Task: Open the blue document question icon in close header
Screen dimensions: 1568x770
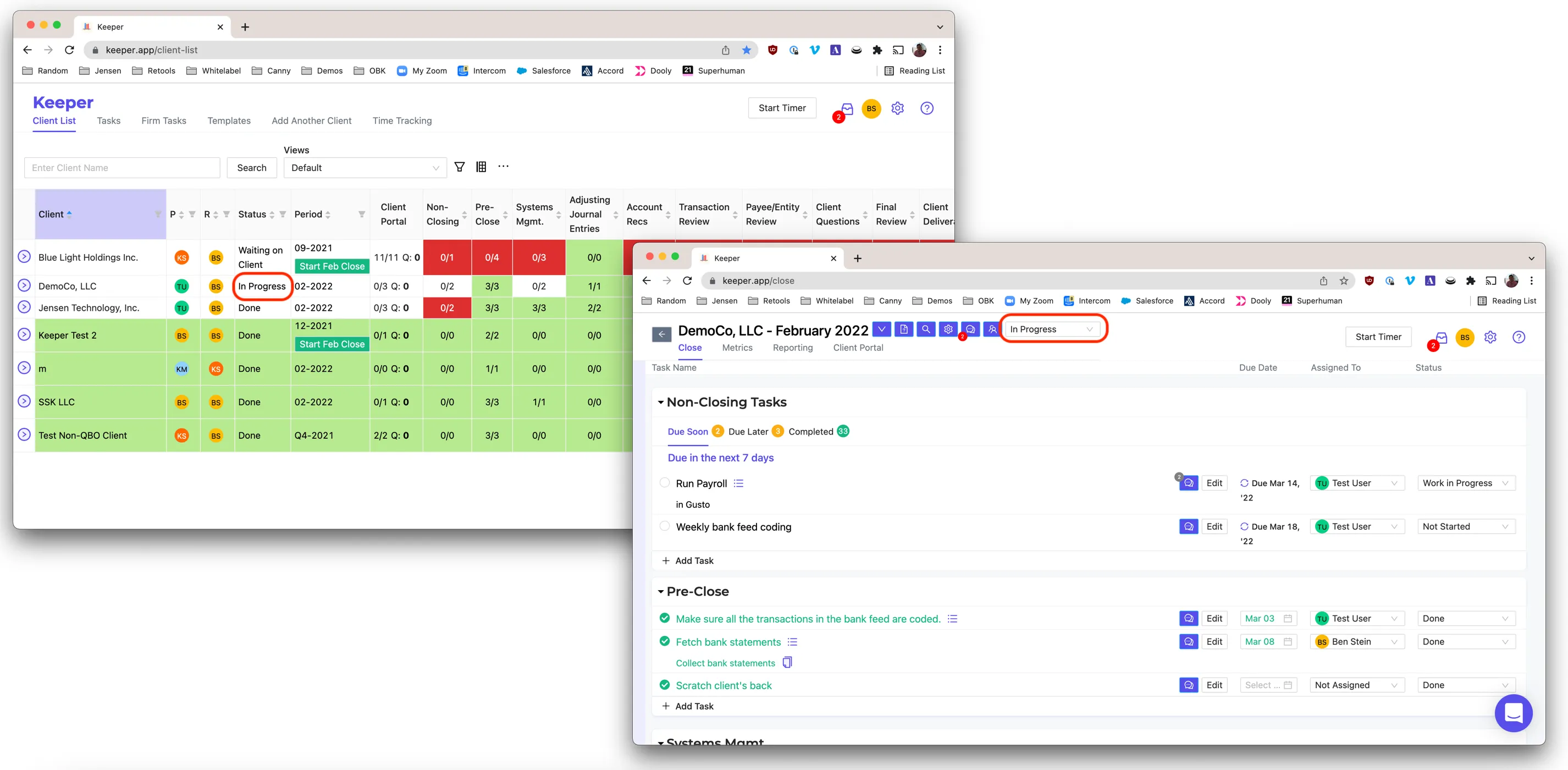Action: (904, 329)
